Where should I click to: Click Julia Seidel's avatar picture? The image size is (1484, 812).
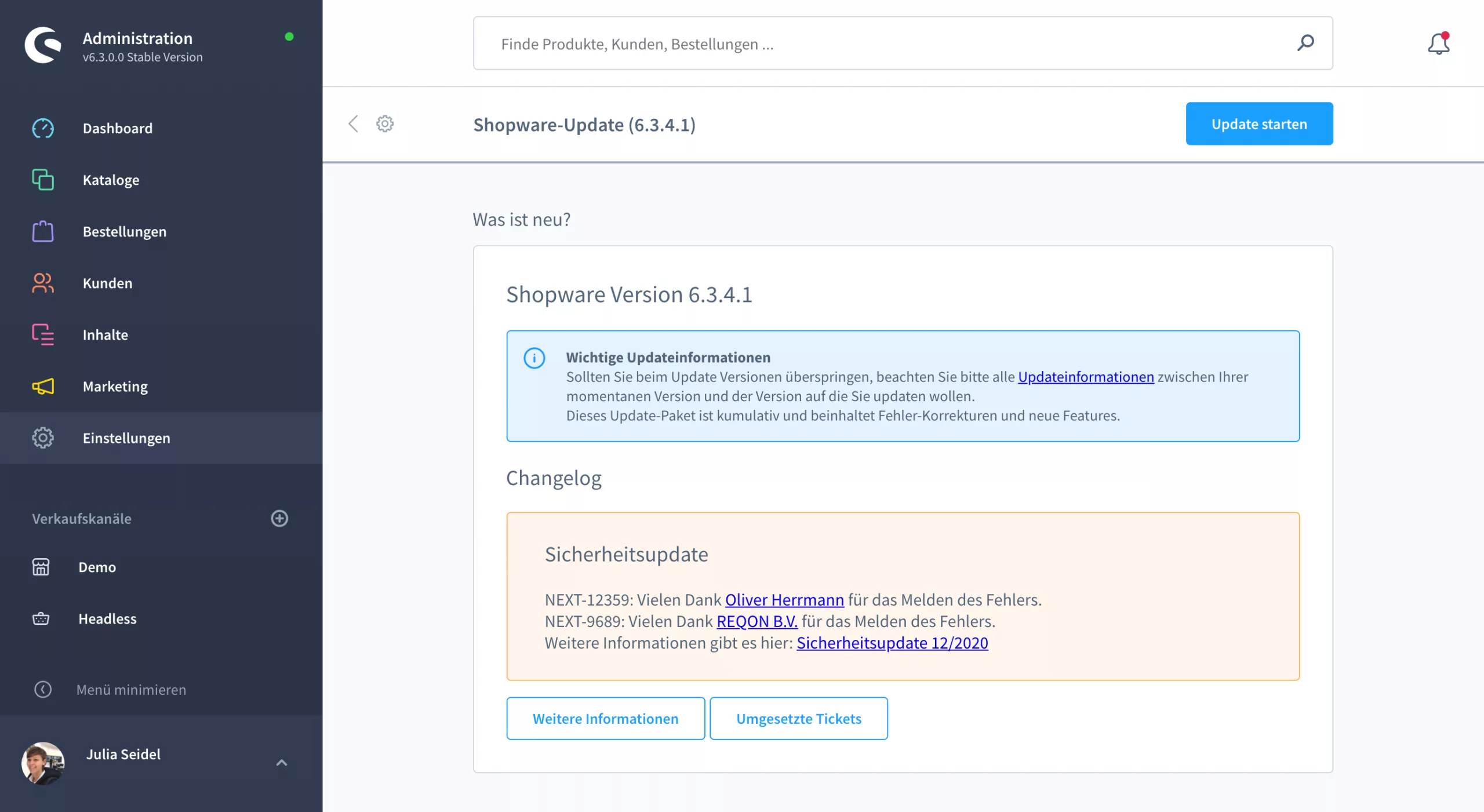43,763
